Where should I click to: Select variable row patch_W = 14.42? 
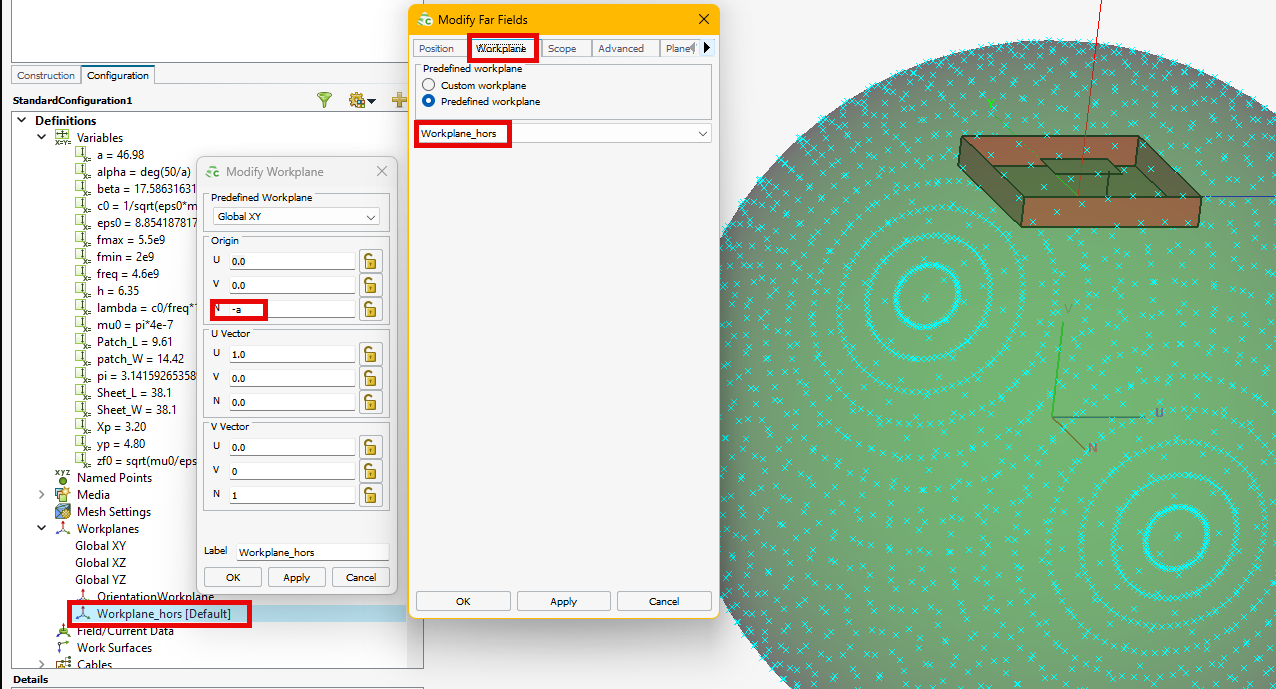(x=140, y=359)
